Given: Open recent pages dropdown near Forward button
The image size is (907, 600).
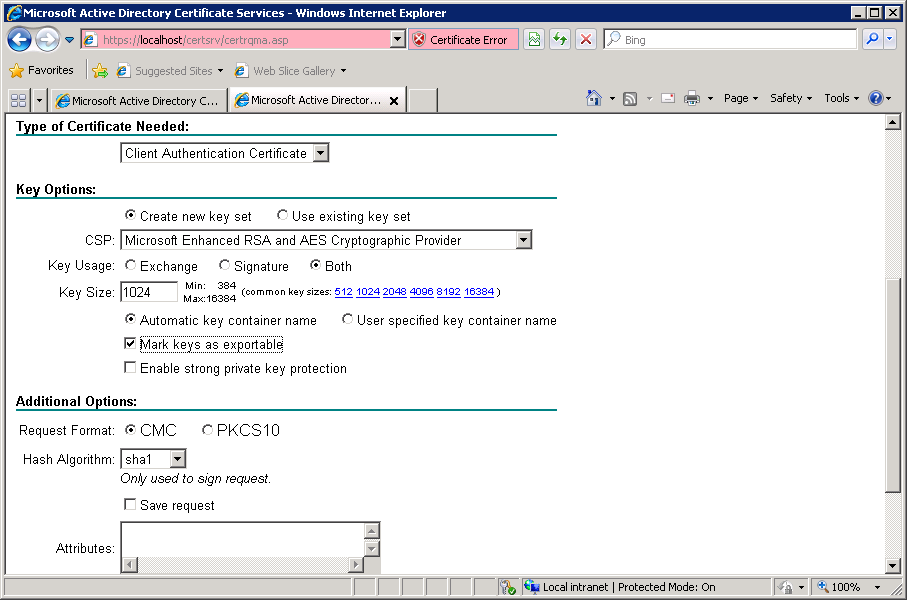Looking at the screenshot, I should (69, 40).
